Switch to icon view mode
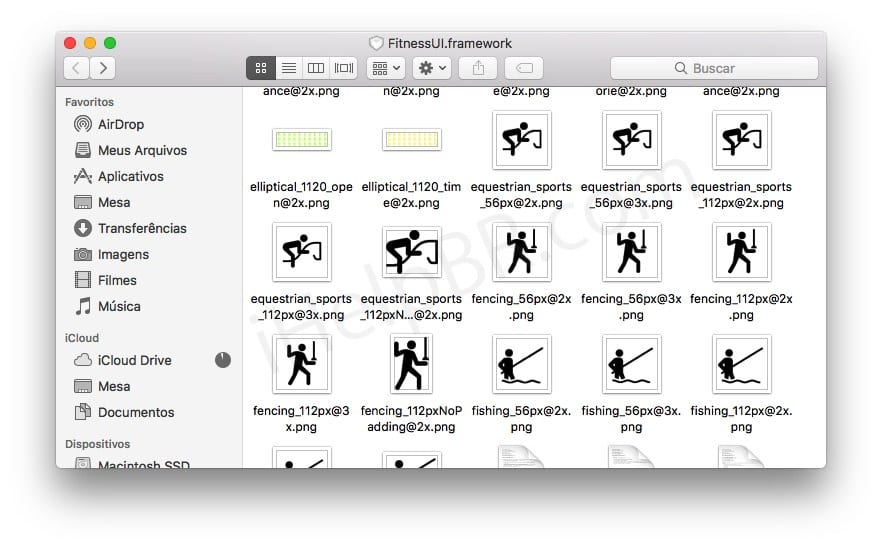882x548 pixels. [x=261, y=68]
